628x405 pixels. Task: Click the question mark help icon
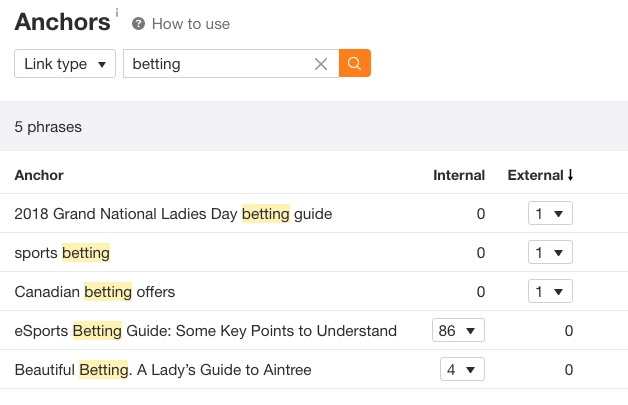(138, 24)
